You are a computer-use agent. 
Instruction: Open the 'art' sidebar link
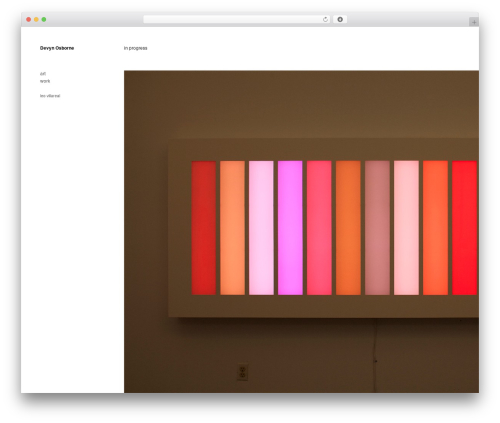(x=43, y=74)
